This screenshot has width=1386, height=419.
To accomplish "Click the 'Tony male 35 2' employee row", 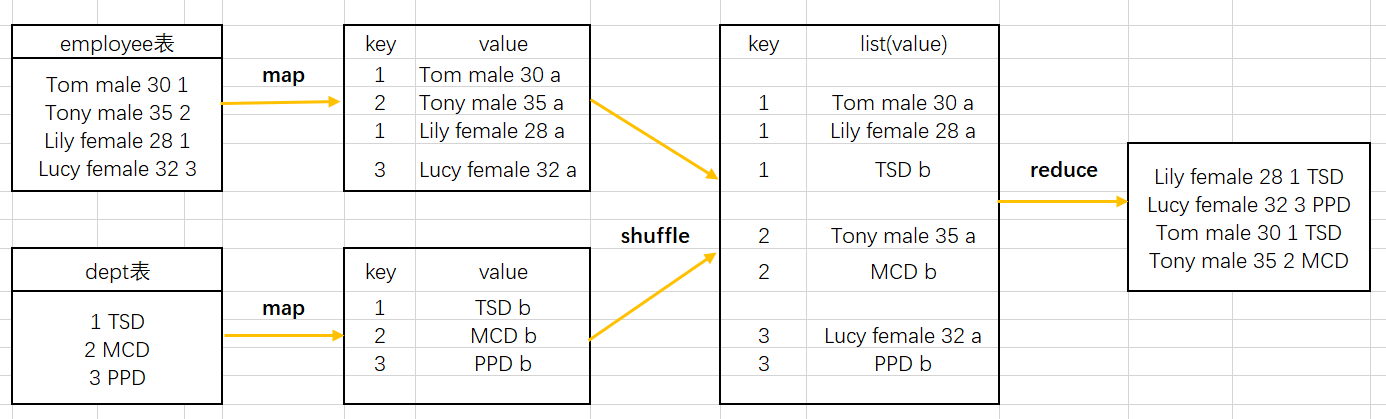I will pos(117,113).
